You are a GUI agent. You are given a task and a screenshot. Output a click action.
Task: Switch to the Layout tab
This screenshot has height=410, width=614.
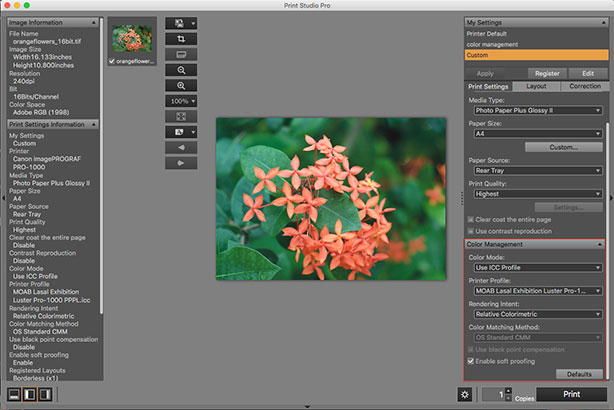[x=536, y=86]
